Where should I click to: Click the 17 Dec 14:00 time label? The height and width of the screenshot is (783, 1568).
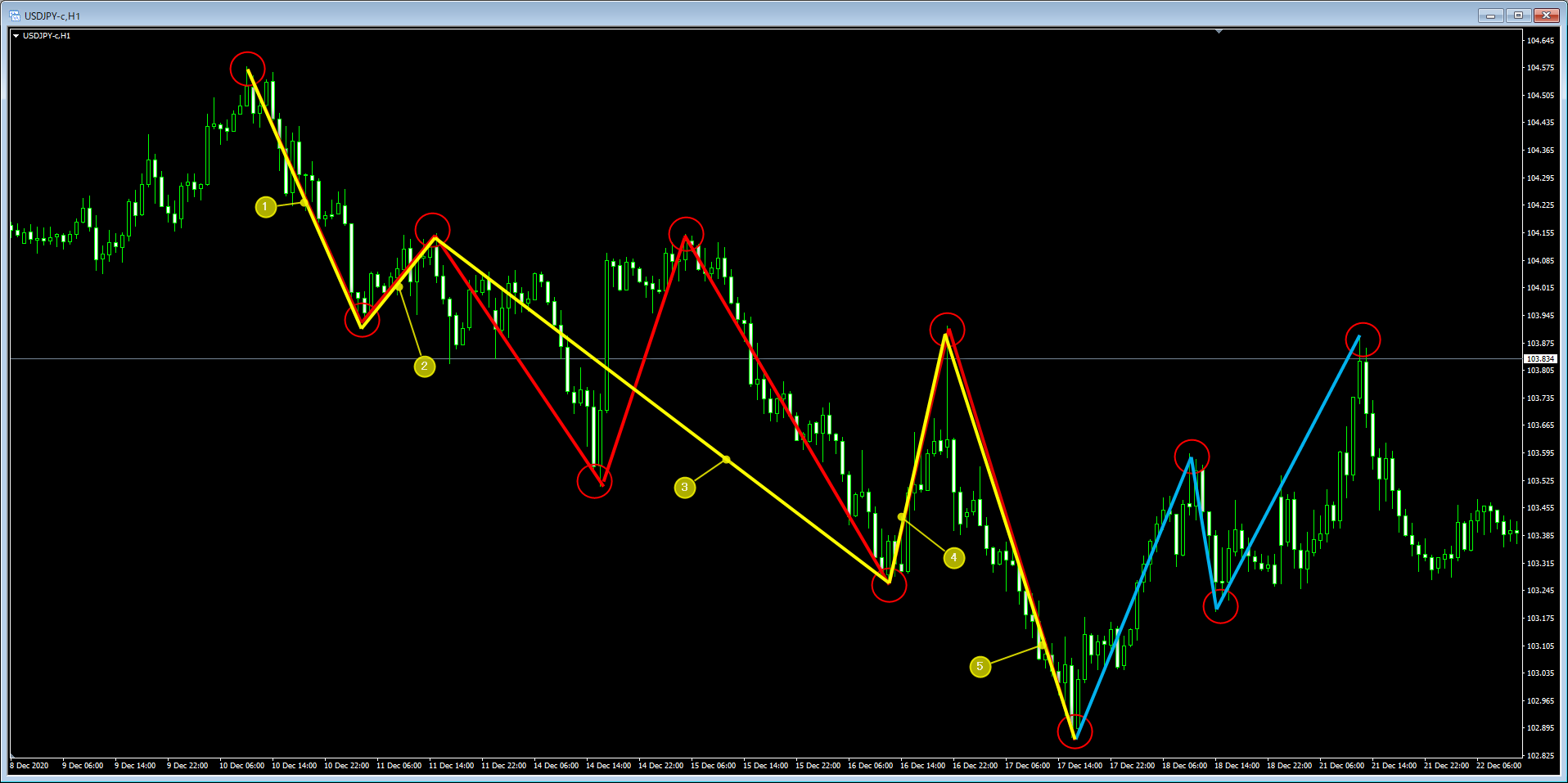click(1079, 766)
